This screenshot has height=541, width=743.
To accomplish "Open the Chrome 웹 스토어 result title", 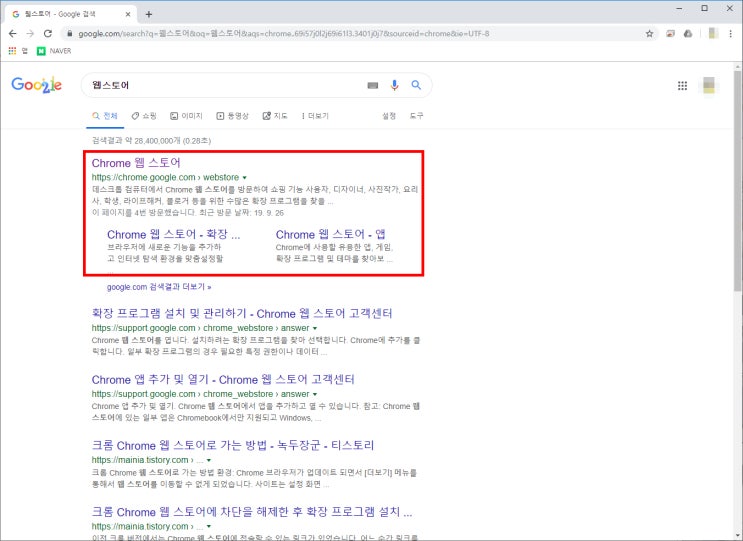I will click(136, 163).
